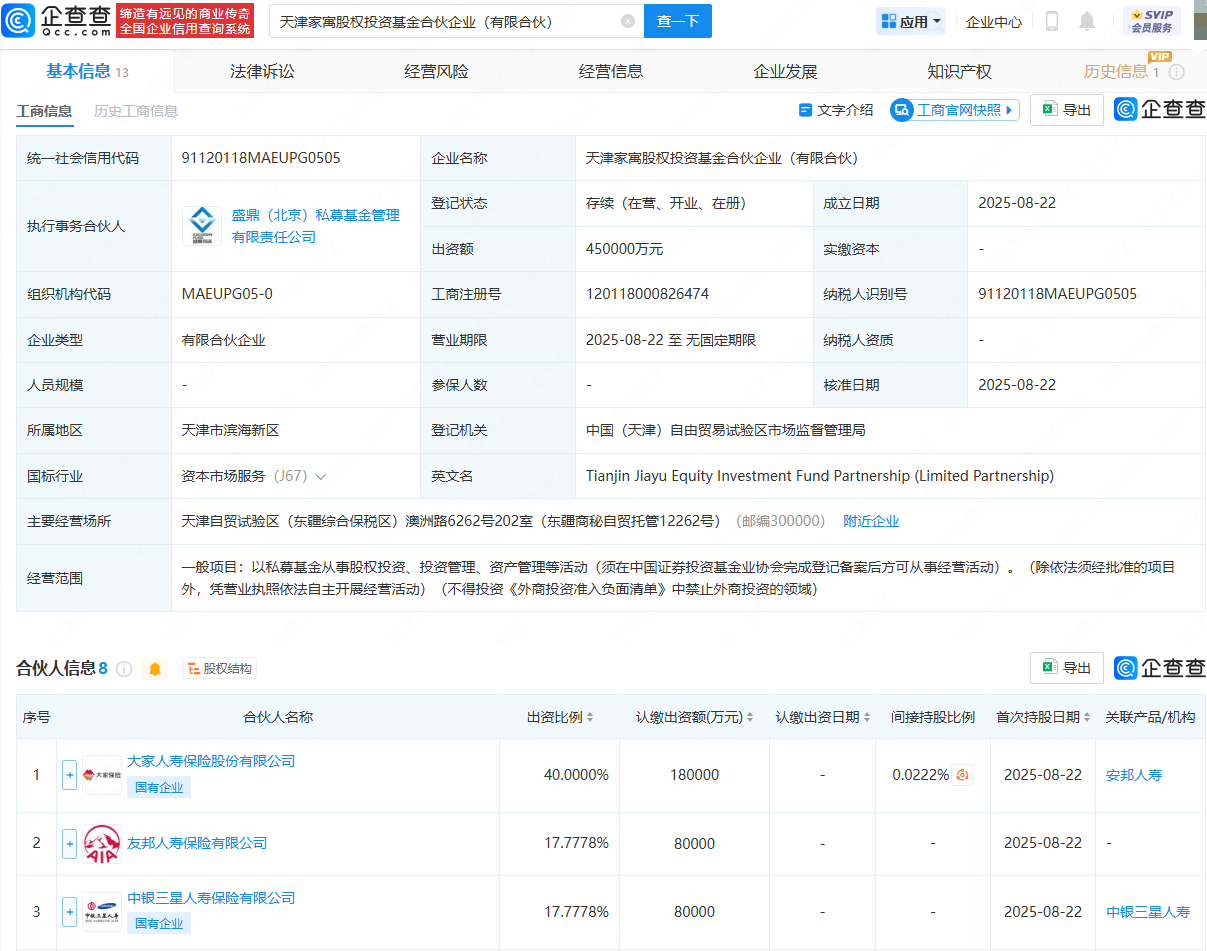Open 工商官网快照 snapshot
This screenshot has width=1207, height=951.
(x=955, y=110)
